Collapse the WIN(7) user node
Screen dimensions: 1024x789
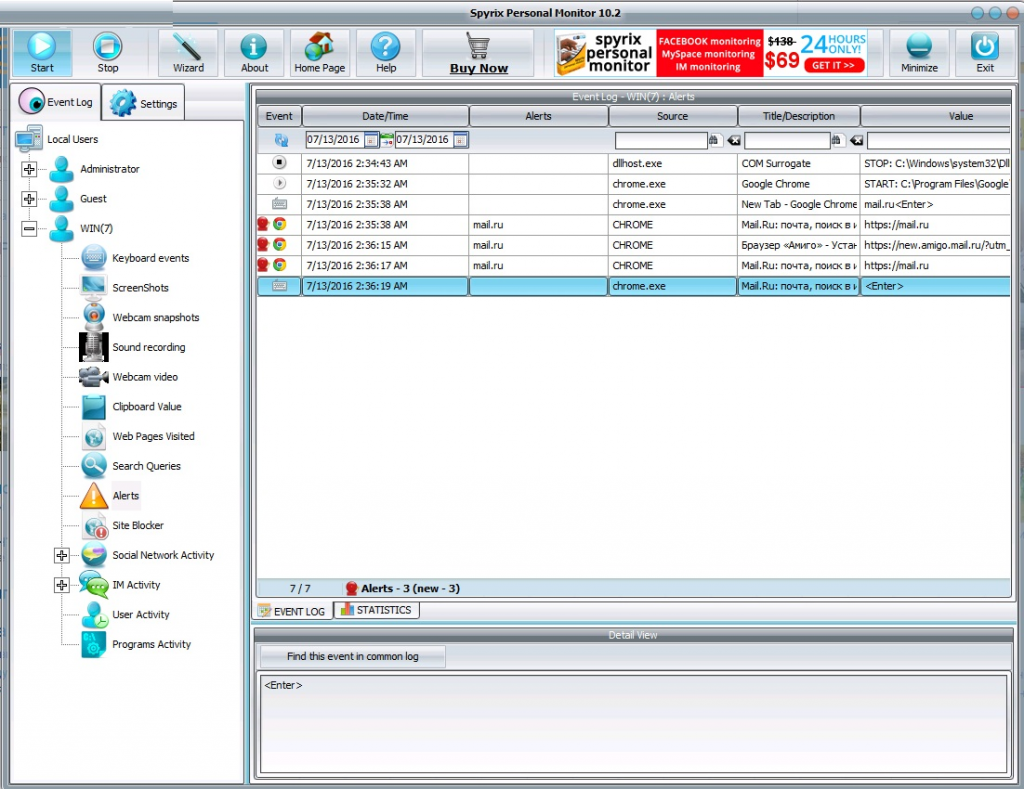coord(29,229)
